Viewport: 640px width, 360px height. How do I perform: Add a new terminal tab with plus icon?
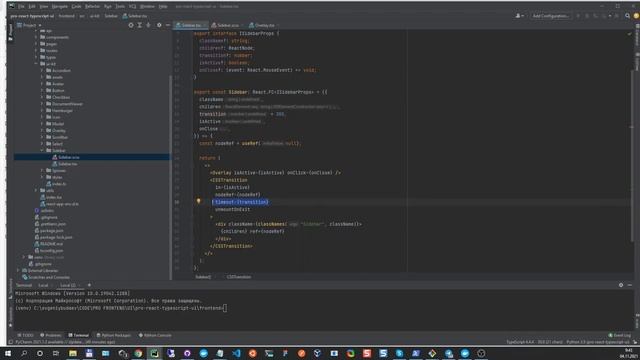click(x=89, y=285)
